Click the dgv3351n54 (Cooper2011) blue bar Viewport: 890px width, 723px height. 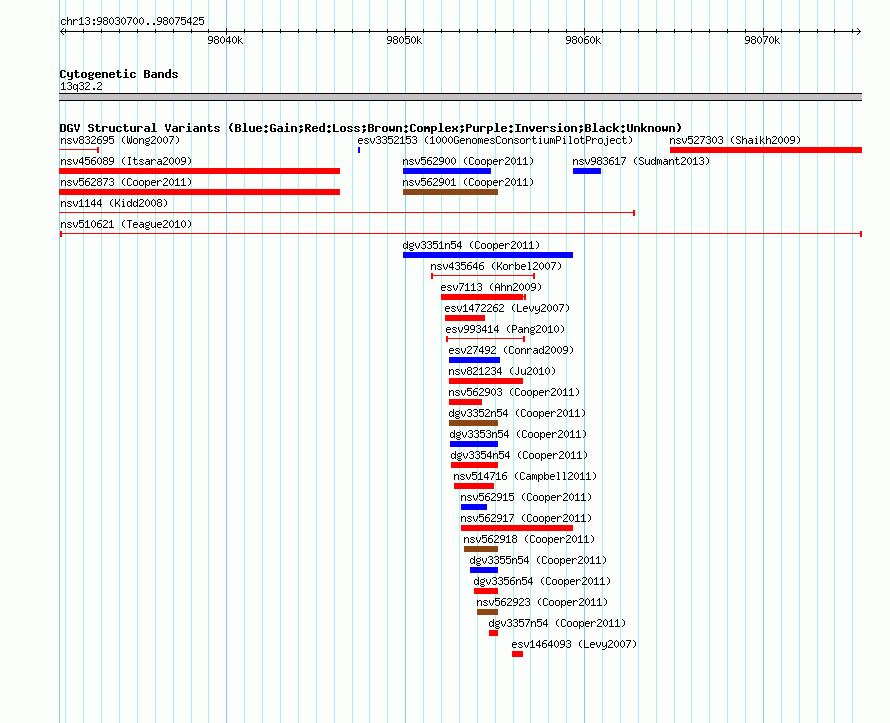click(488, 255)
